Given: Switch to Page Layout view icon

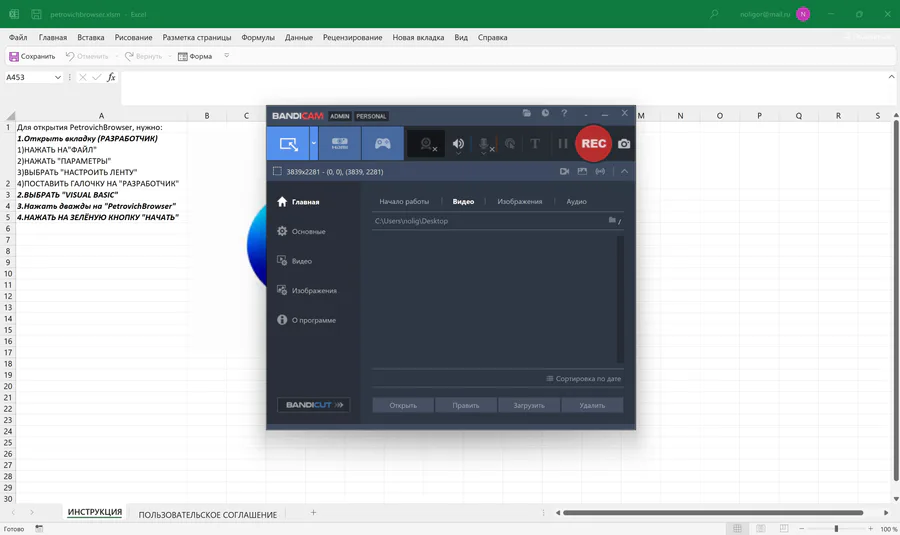Looking at the screenshot, I should click(761, 529).
